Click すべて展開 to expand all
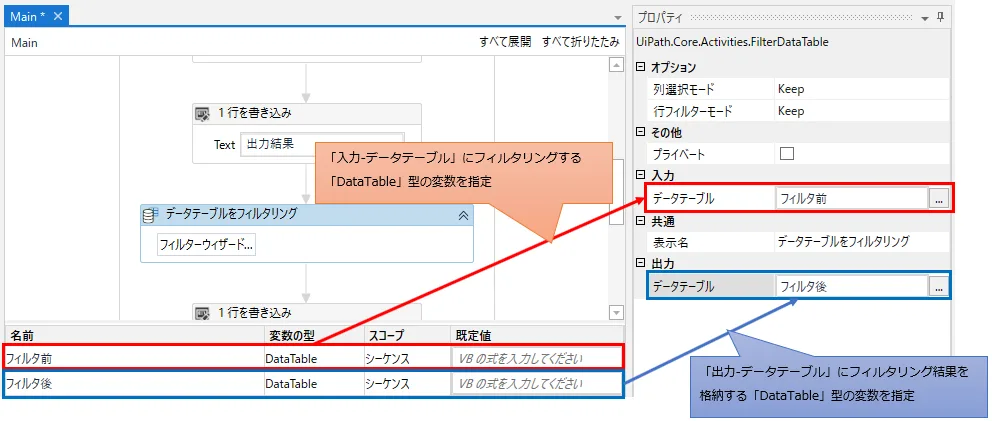Viewport: 992px width, 421px height. tap(505, 42)
